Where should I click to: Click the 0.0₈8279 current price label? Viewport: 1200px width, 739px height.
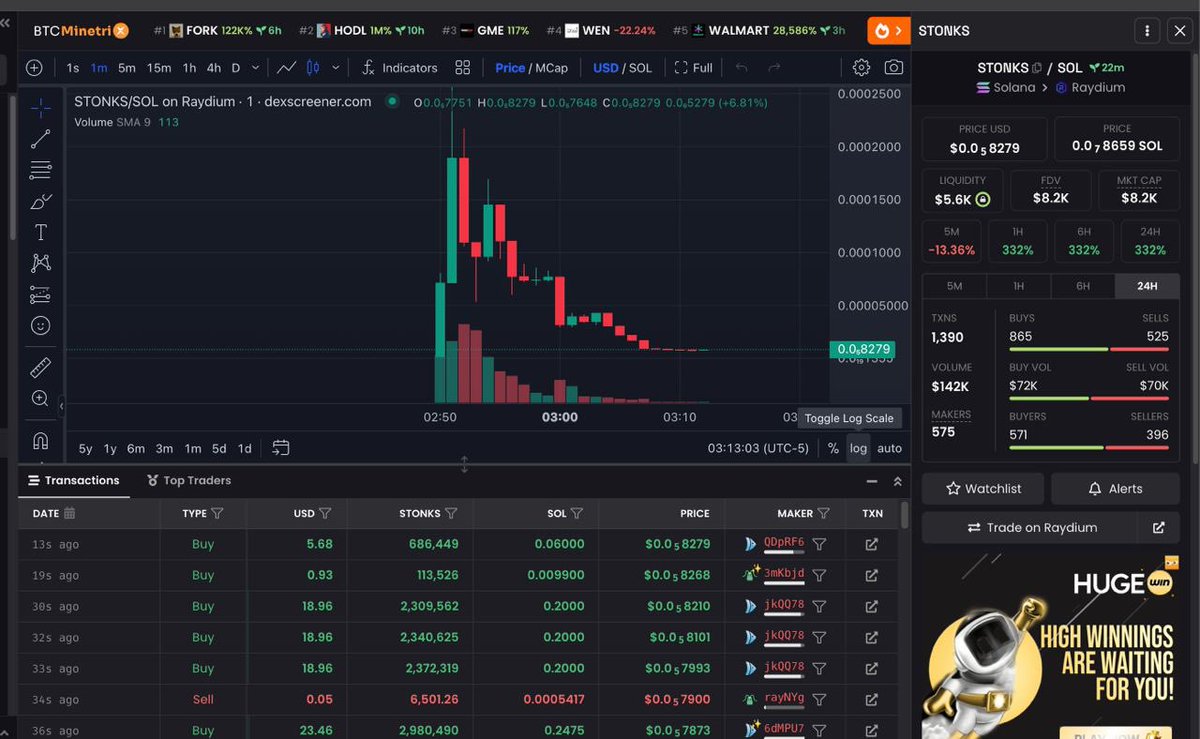[862, 349]
